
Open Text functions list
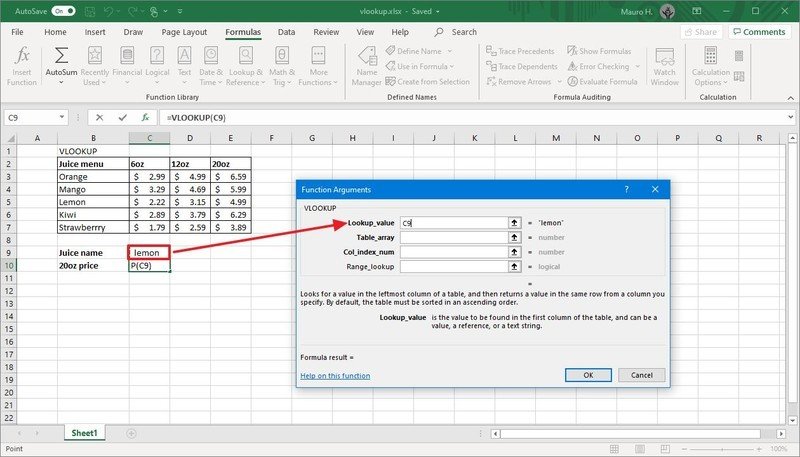click(x=184, y=66)
